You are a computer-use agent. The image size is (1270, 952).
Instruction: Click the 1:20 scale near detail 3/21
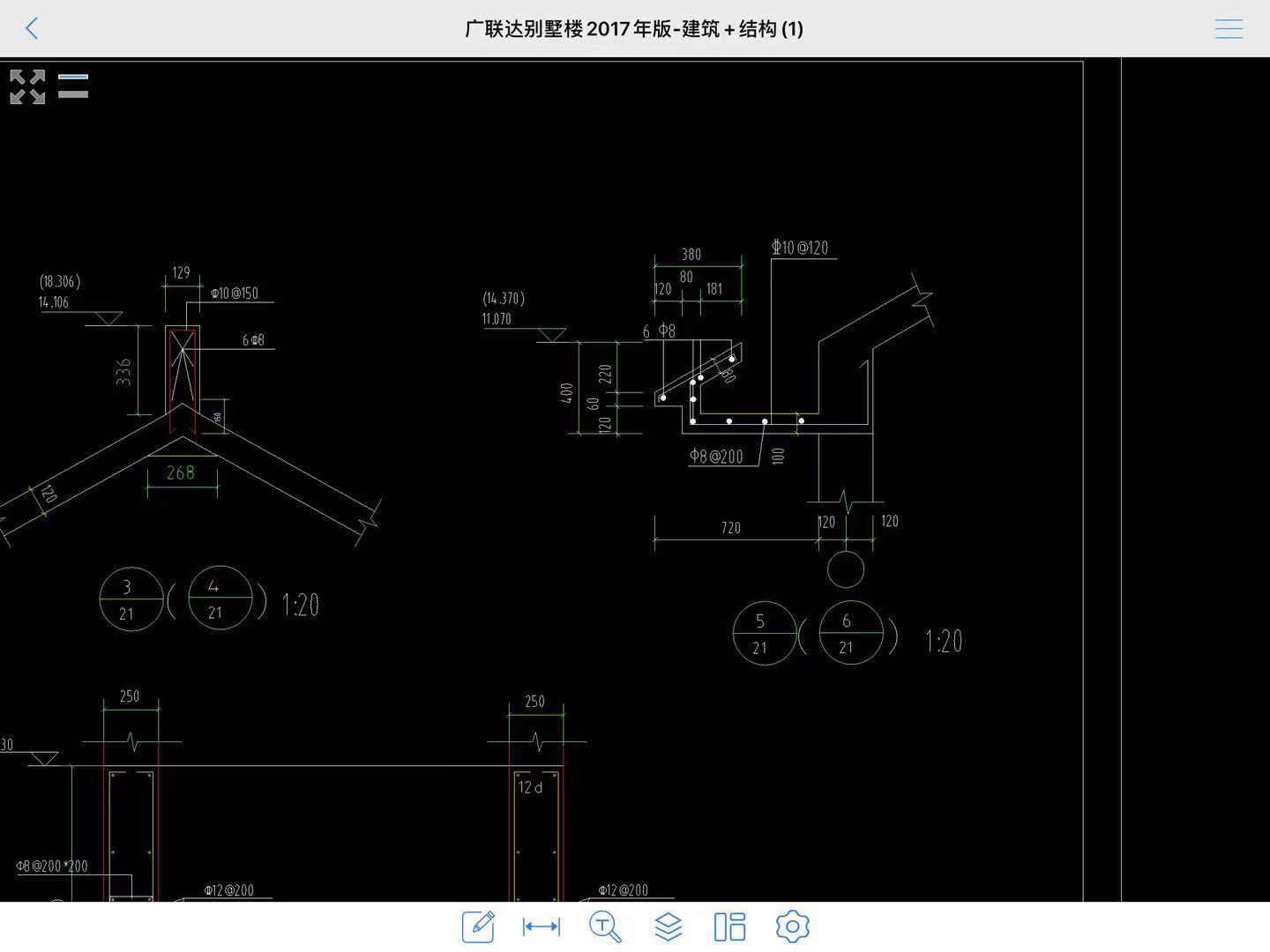(x=301, y=605)
